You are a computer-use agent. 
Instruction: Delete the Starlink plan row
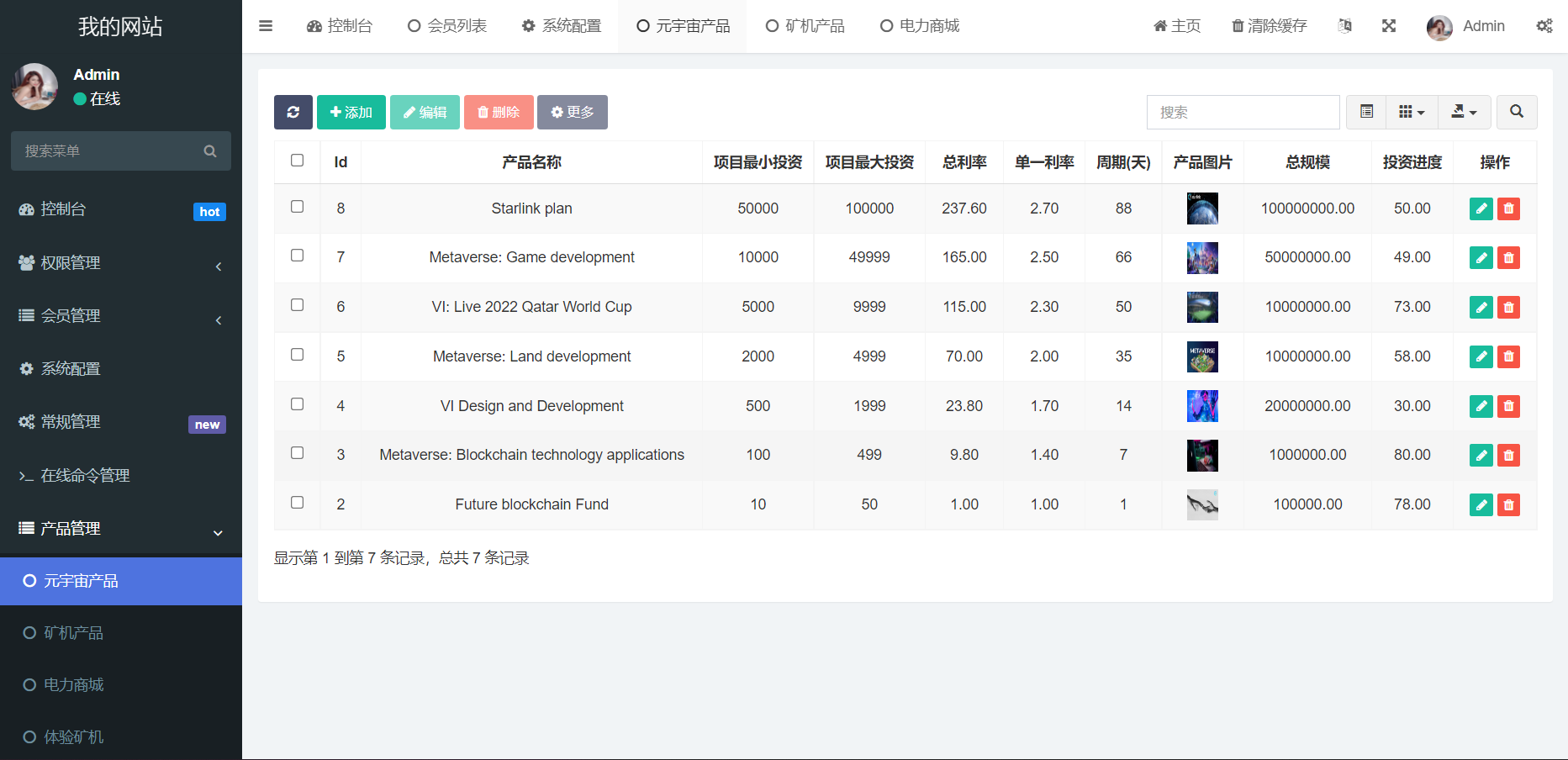pyautogui.click(x=1509, y=208)
